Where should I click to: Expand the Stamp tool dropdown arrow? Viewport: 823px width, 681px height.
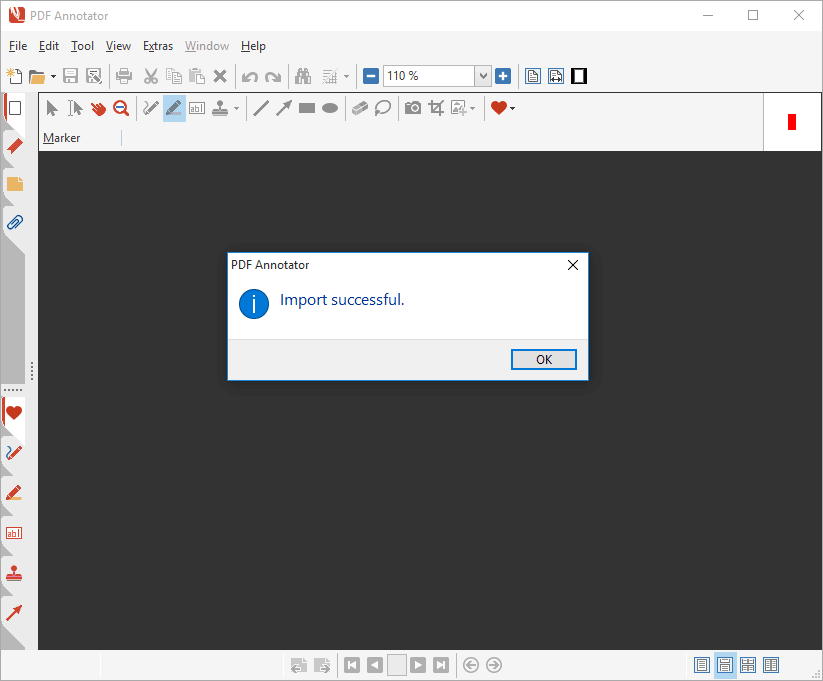click(236, 109)
